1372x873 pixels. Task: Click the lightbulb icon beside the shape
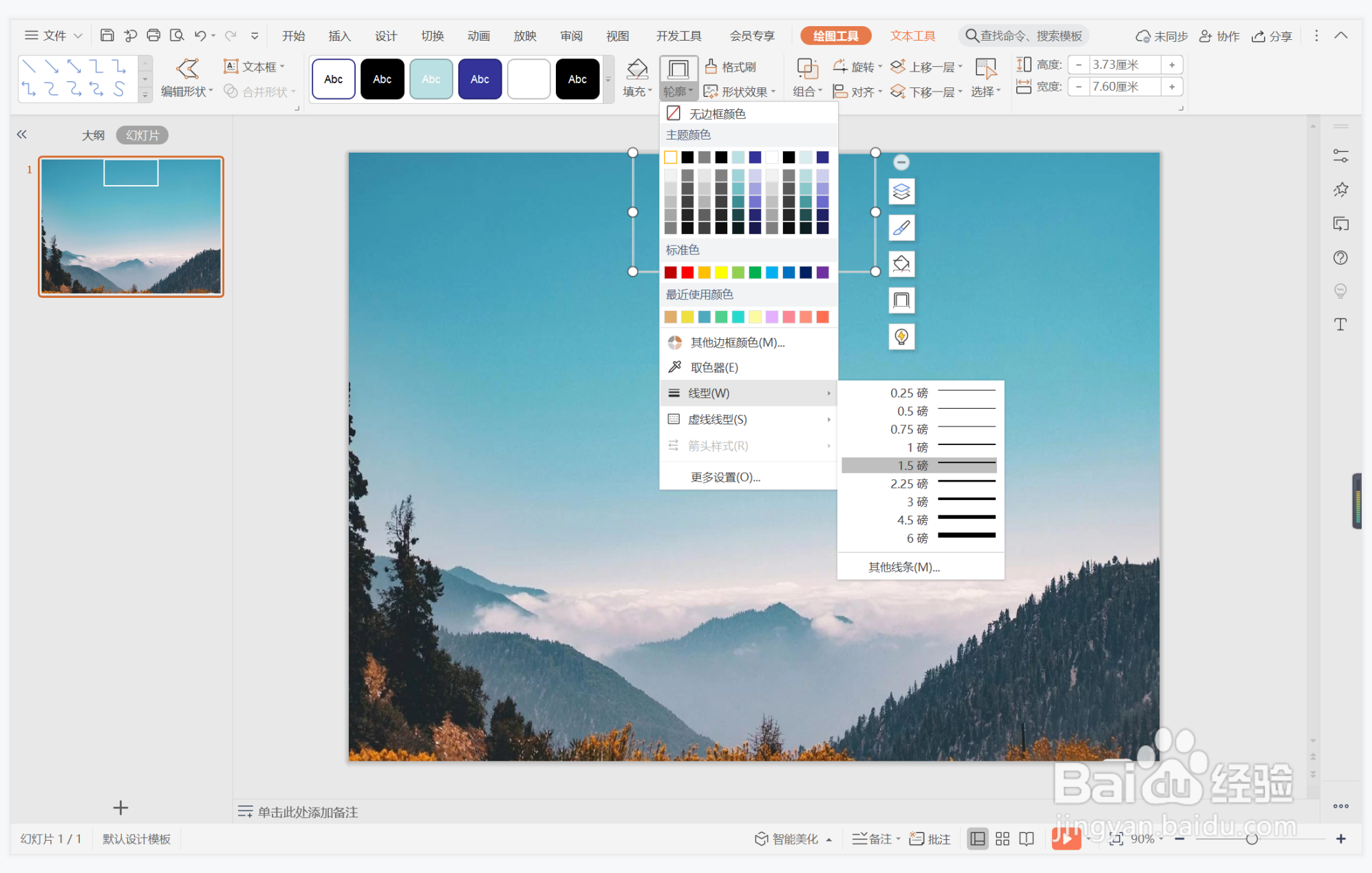click(x=901, y=336)
